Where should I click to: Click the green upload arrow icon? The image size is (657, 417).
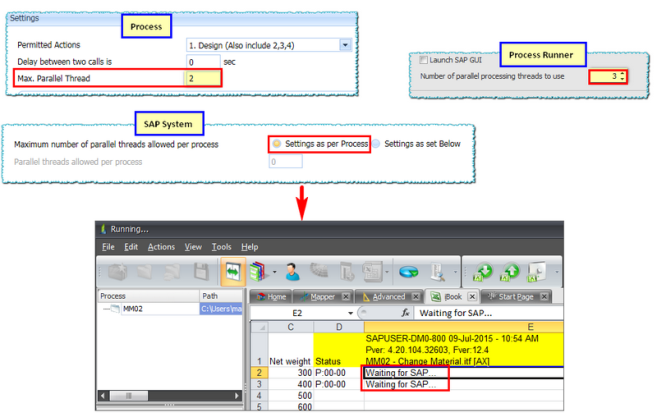[x=510, y=272]
